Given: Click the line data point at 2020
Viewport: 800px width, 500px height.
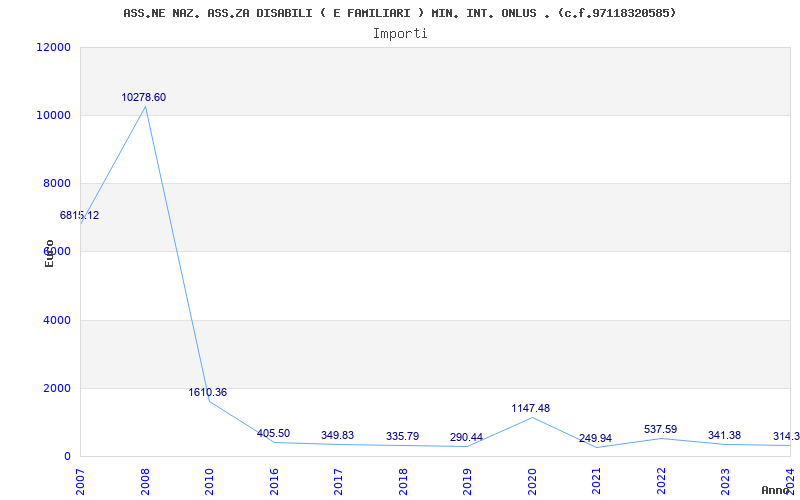Looking at the screenshot, I should tap(532, 417).
